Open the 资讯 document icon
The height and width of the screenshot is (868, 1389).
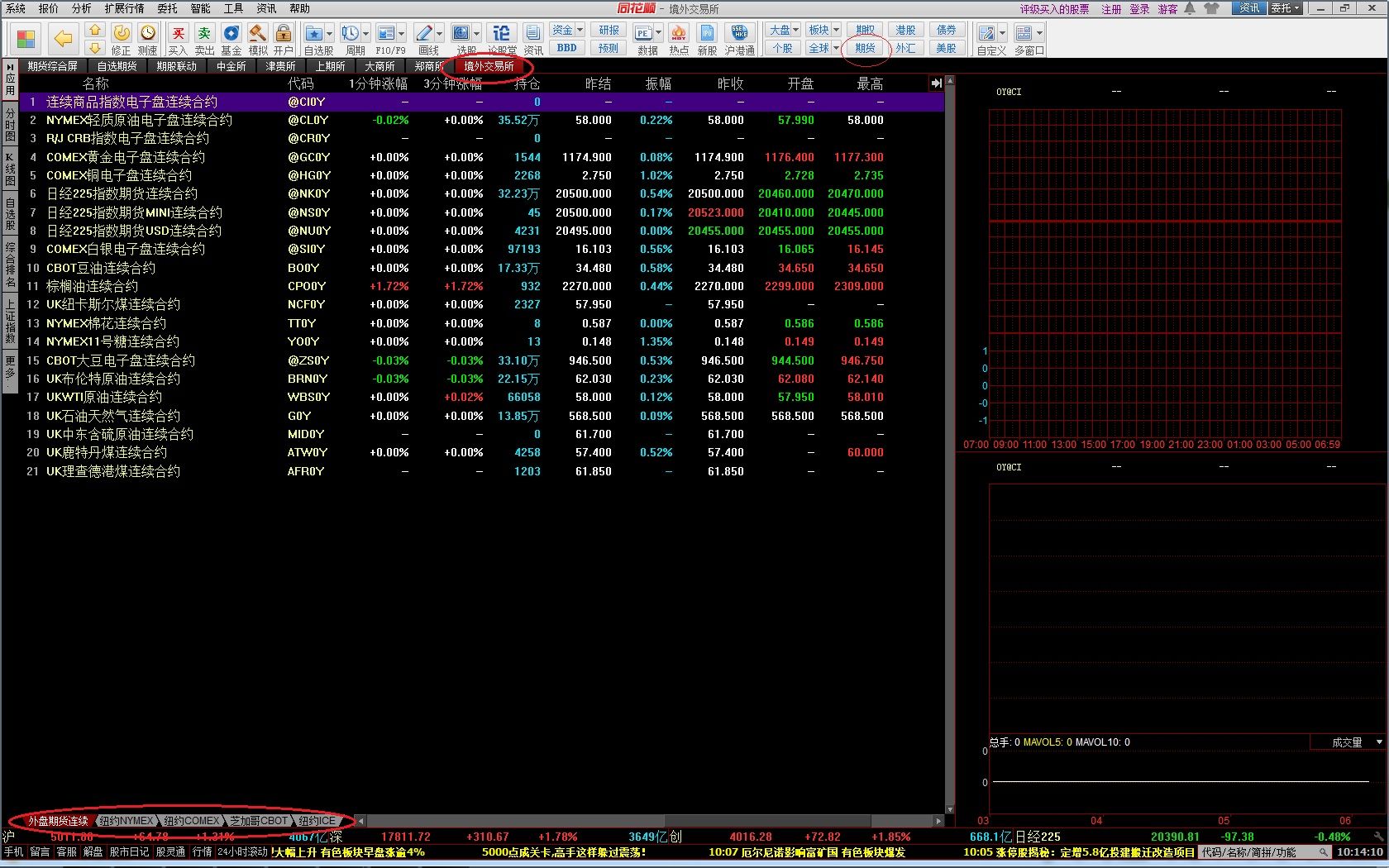click(x=533, y=33)
